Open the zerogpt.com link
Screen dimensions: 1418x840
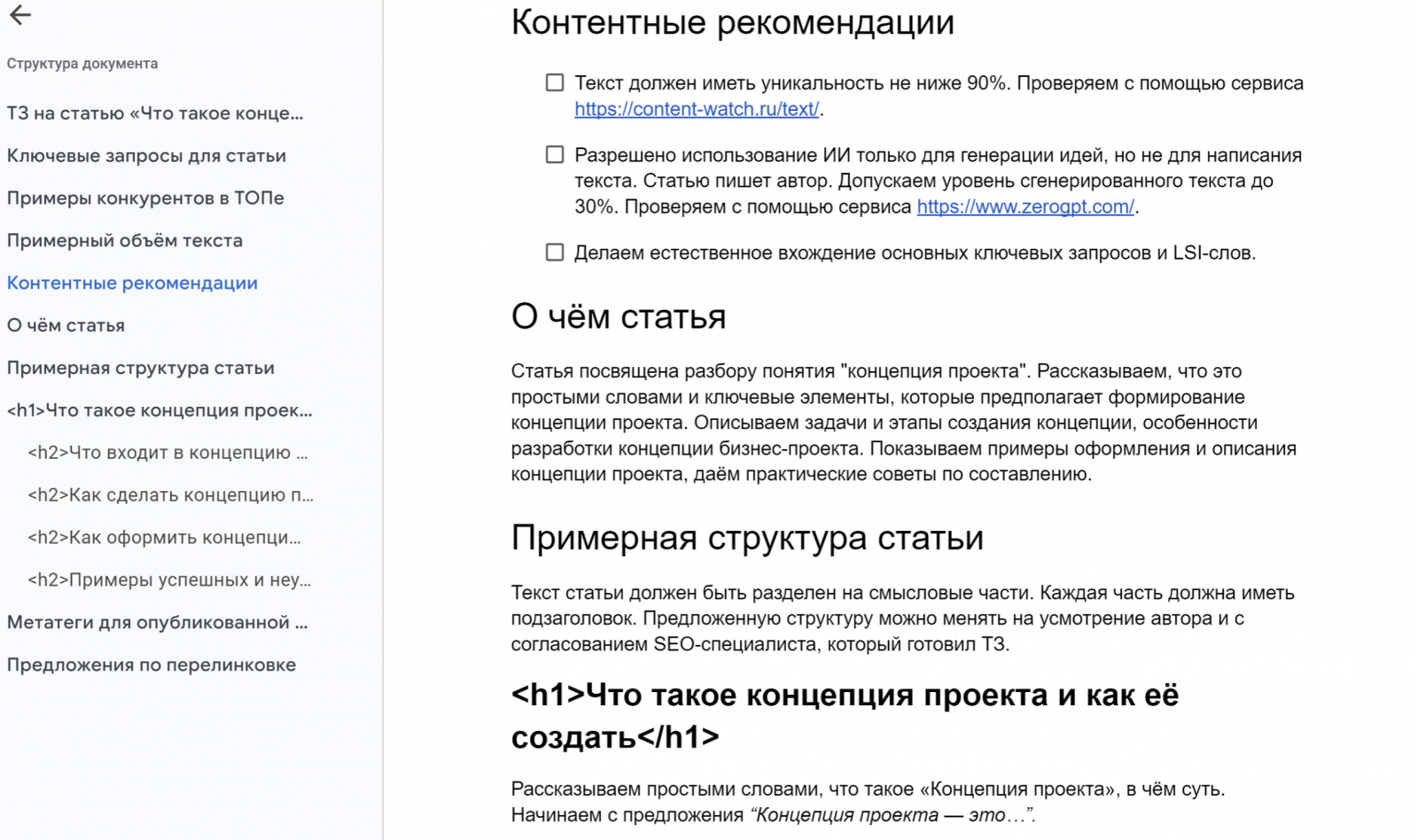[x=1025, y=206]
